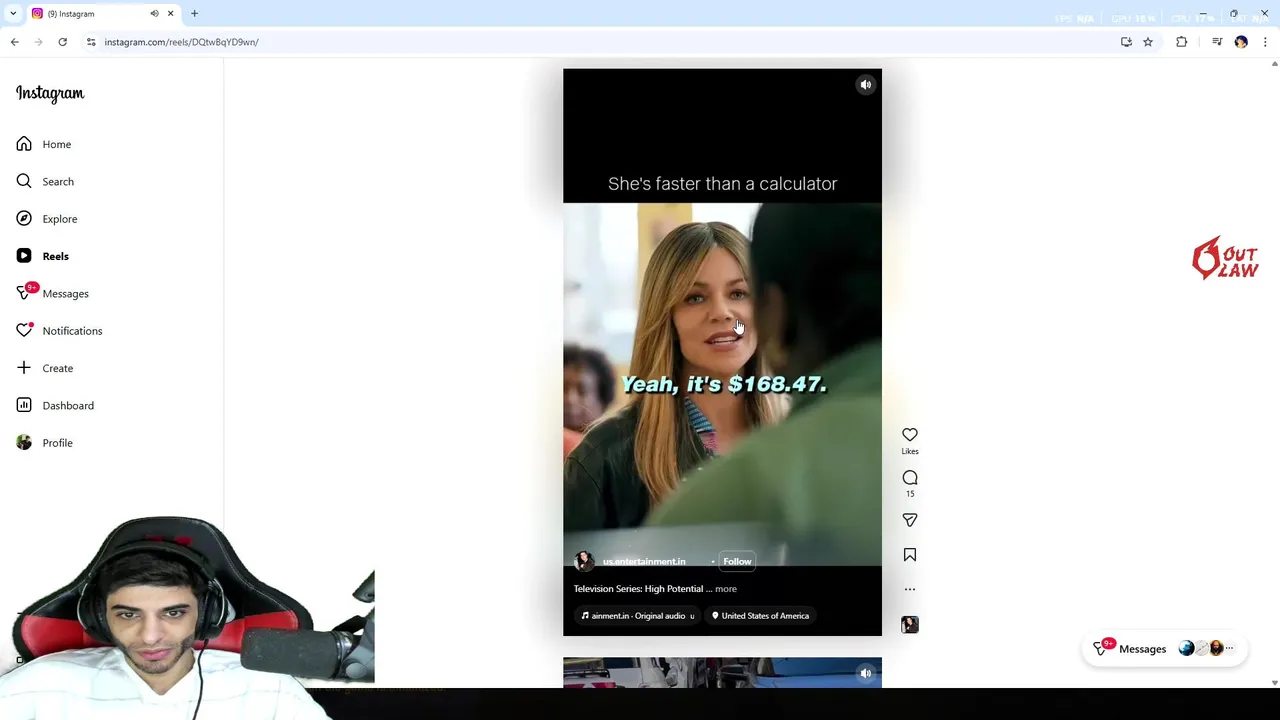Click the address bar URL field
Screen dimensions: 1280x720
pos(600,42)
